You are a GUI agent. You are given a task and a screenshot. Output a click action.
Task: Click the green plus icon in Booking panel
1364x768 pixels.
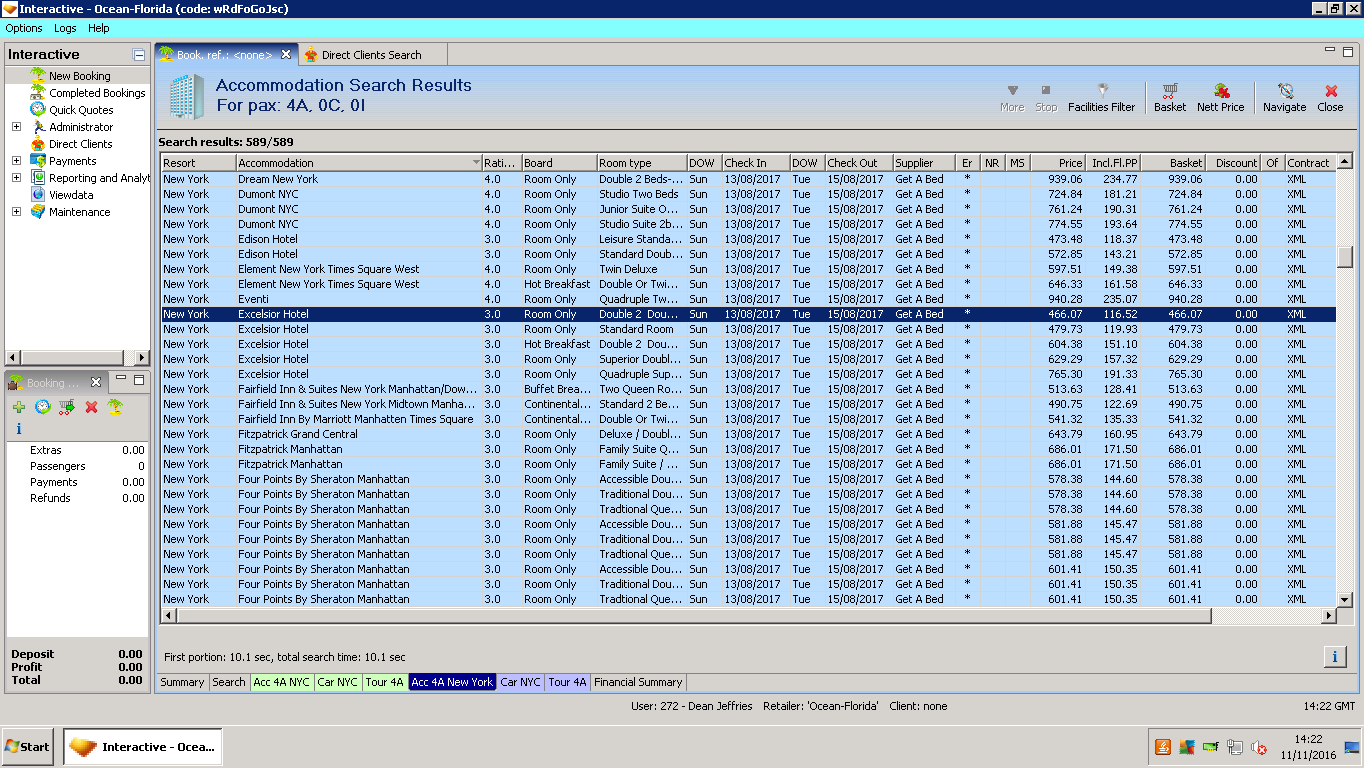point(18,407)
